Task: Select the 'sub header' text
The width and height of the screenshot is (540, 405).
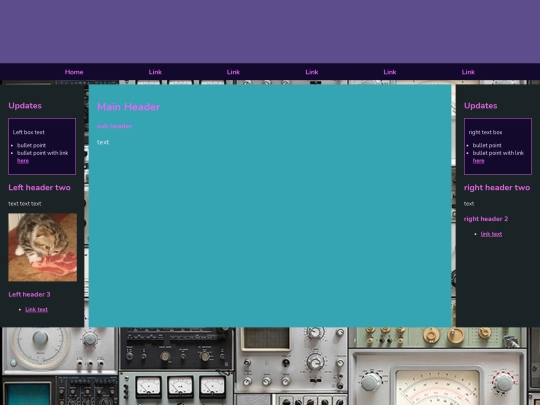Action: coord(115,126)
